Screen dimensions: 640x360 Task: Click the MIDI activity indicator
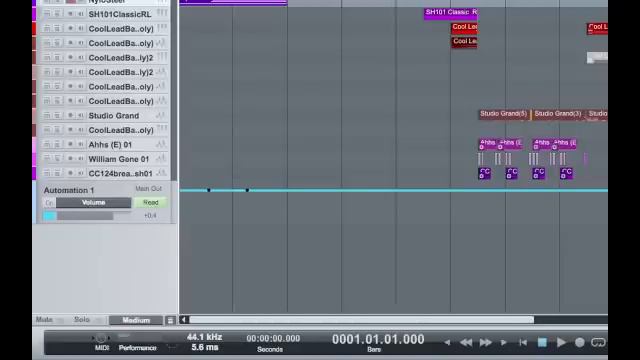click(102, 342)
